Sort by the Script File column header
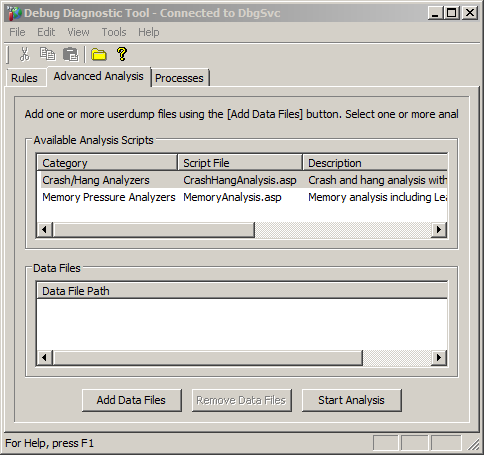The height and width of the screenshot is (455, 484). point(240,163)
